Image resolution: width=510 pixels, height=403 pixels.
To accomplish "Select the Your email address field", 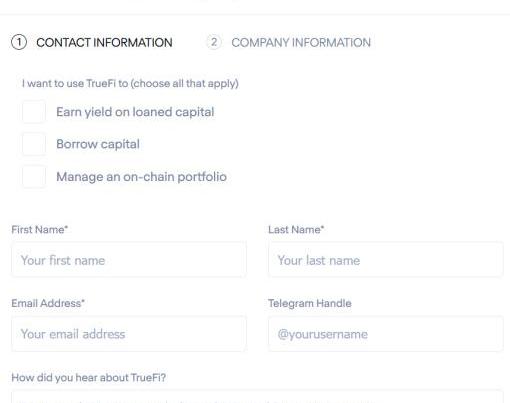I will point(129,334).
